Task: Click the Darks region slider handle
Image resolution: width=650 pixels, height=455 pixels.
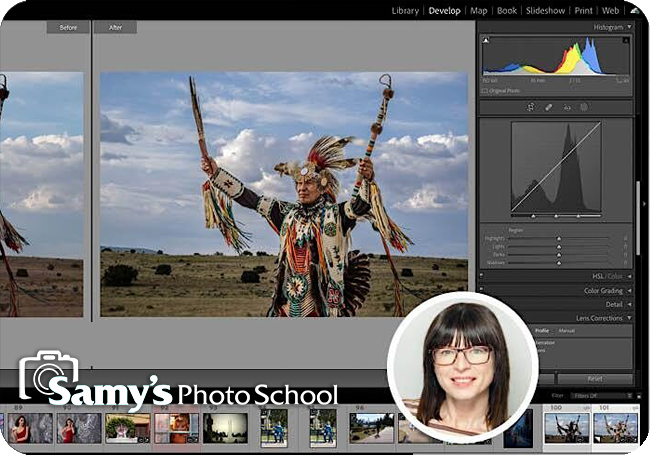Action: click(x=559, y=255)
